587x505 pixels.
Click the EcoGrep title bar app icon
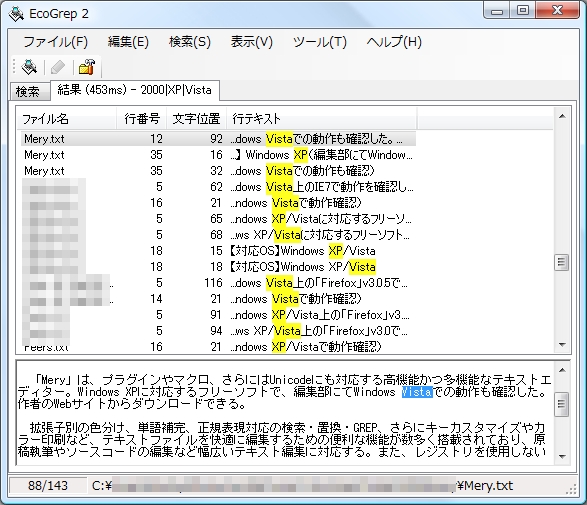16,14
